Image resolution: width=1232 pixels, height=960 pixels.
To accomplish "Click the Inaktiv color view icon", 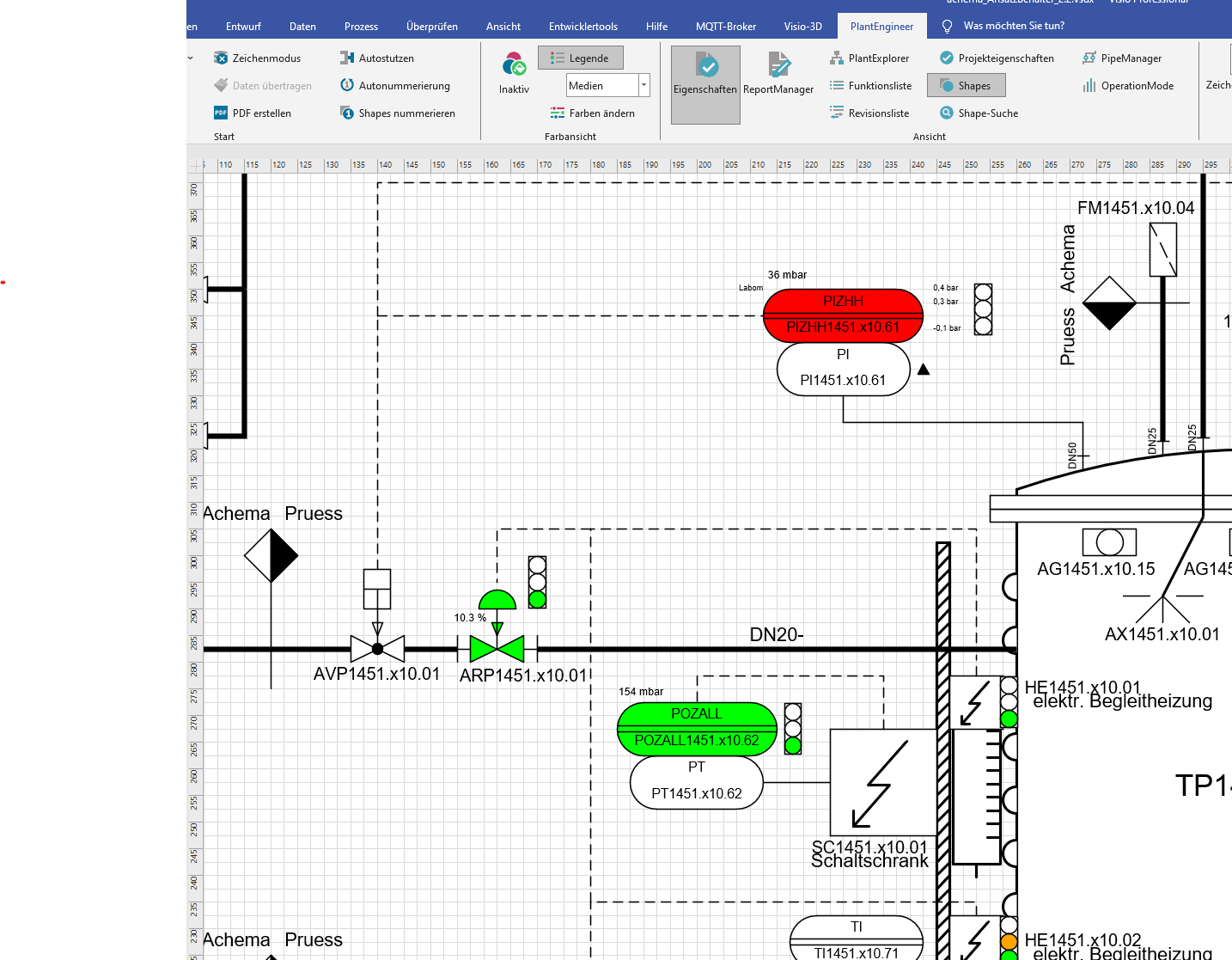I will [514, 64].
